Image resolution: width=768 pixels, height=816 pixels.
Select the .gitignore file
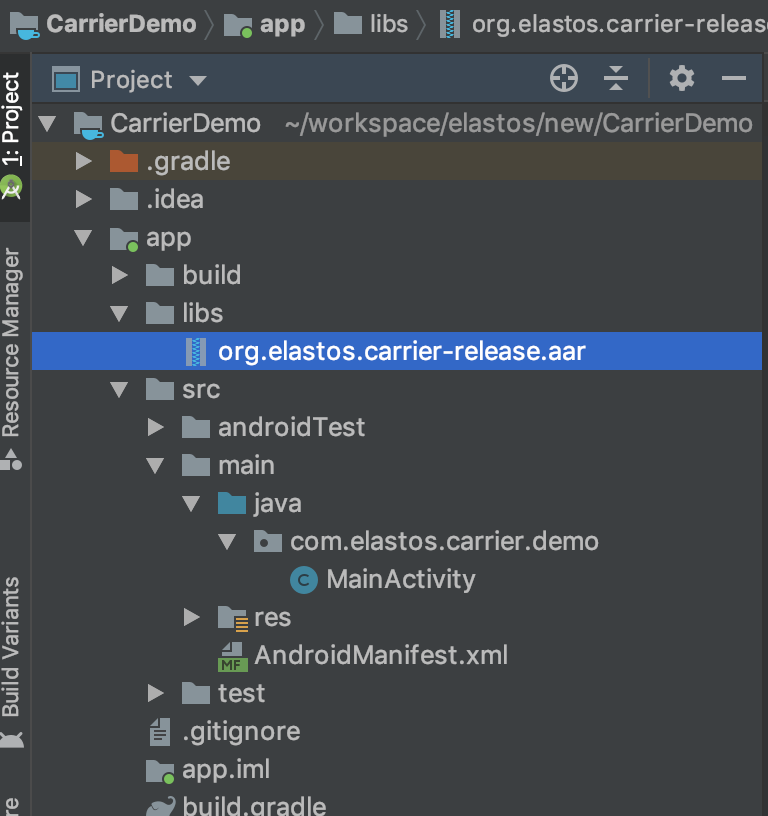point(225,732)
